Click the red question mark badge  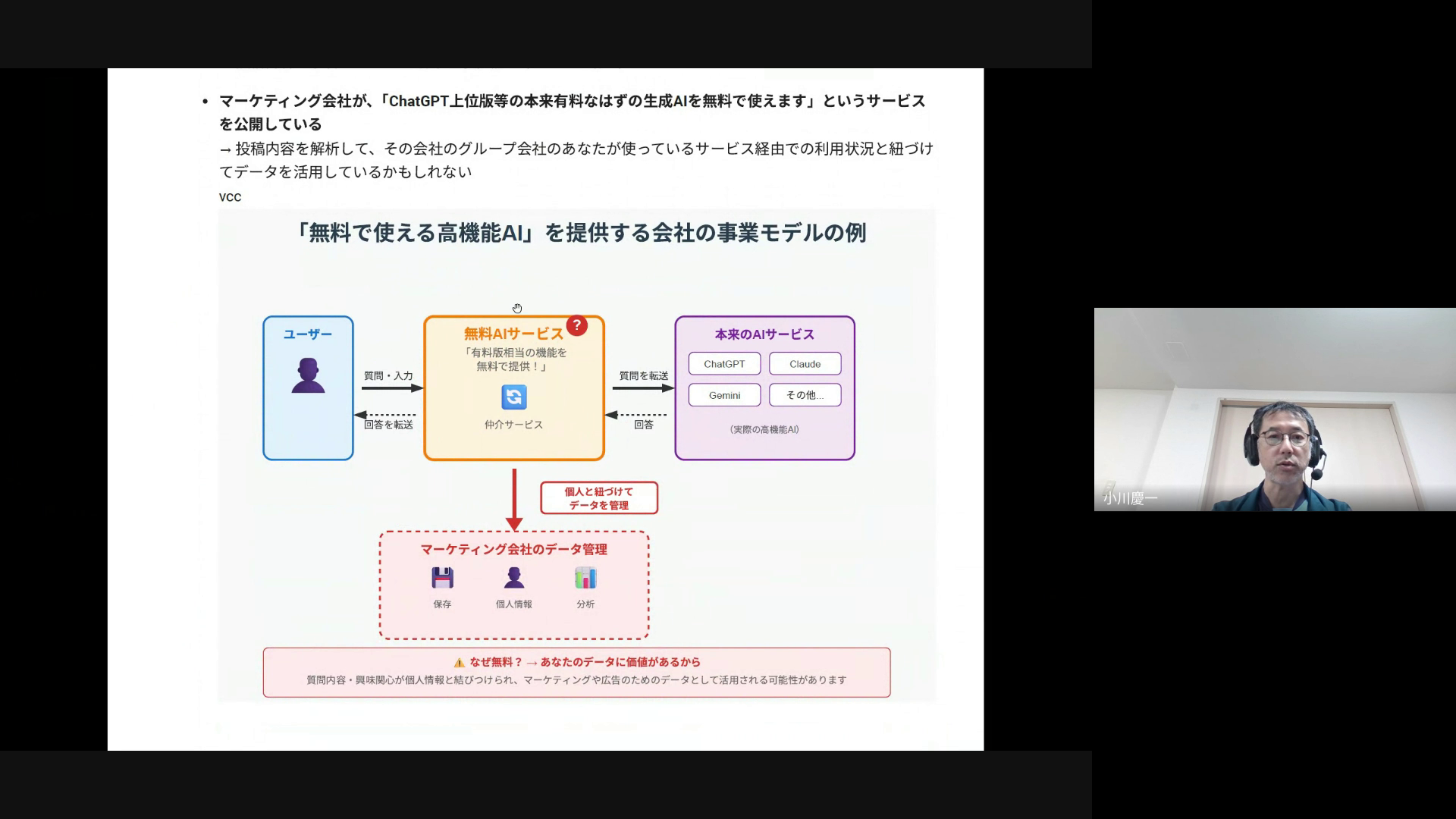click(576, 325)
